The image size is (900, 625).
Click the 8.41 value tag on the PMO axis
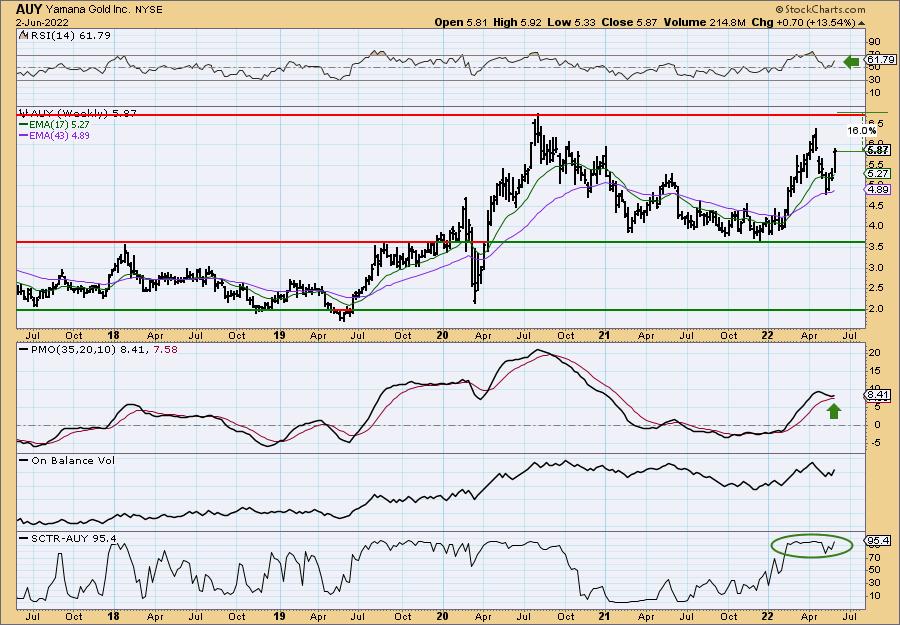click(878, 395)
